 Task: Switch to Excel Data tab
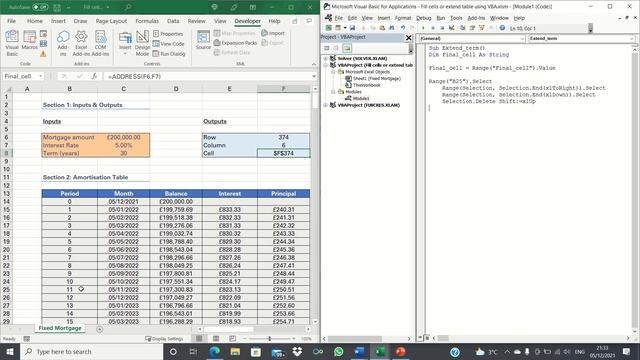(x=173, y=21)
